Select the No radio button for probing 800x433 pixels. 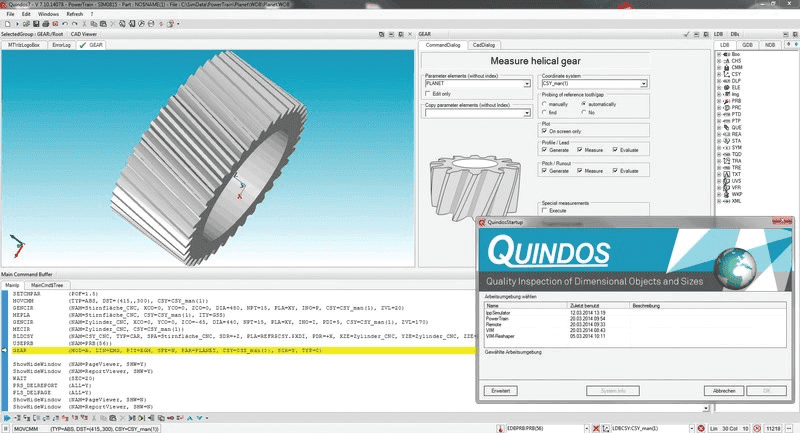[x=584, y=112]
